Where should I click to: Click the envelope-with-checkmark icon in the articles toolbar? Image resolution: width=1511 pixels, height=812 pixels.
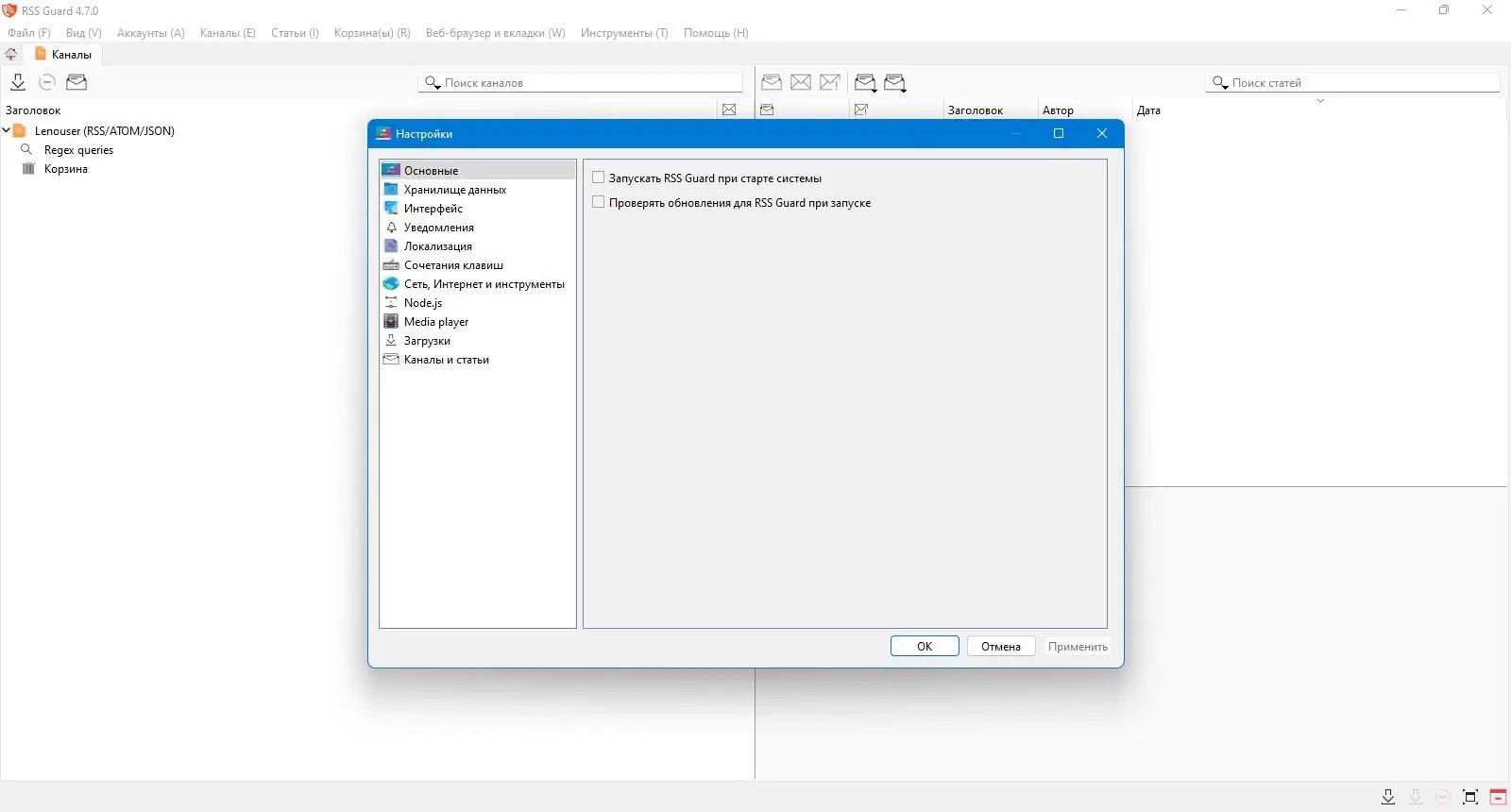click(x=830, y=82)
